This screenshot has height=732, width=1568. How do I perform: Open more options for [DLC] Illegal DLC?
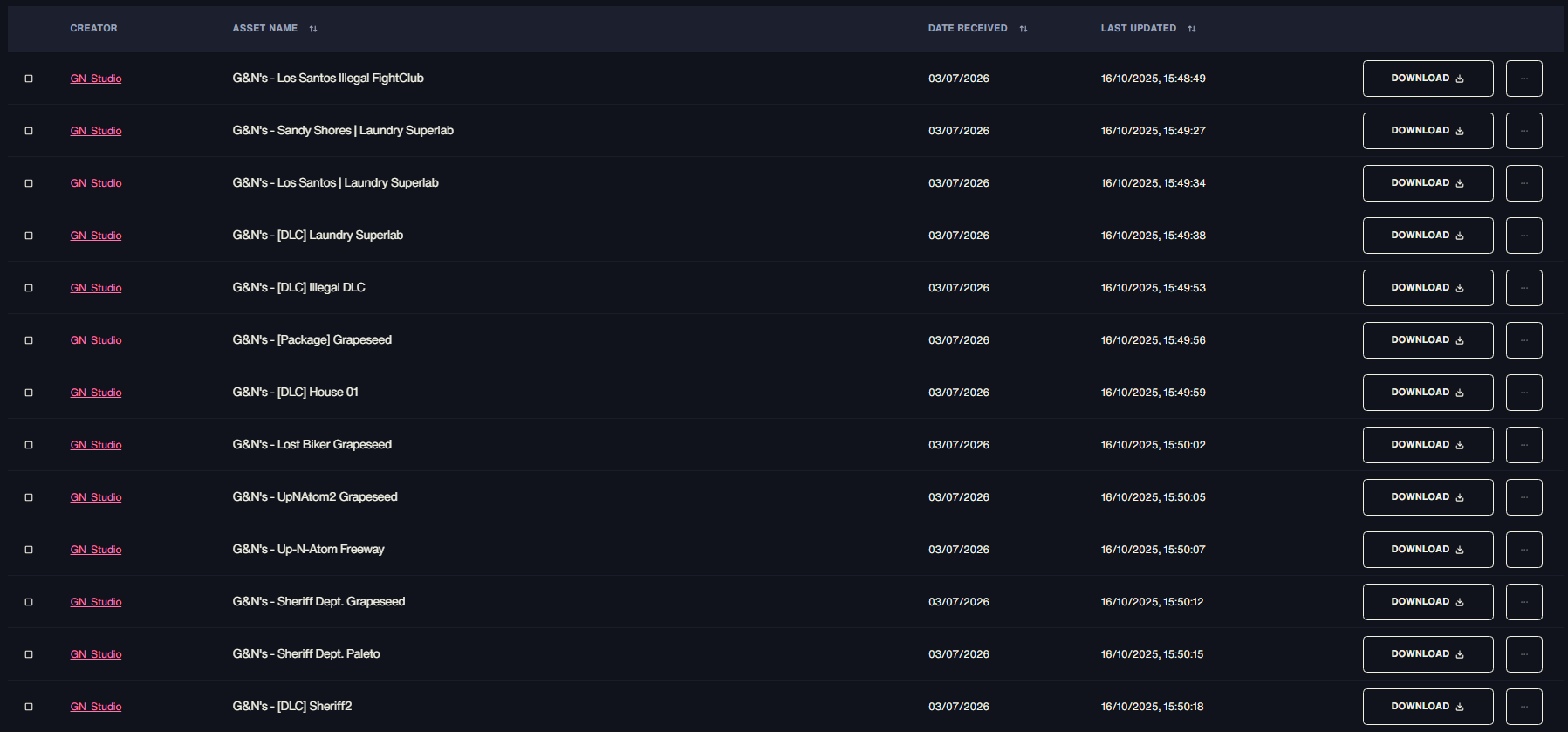(1524, 288)
